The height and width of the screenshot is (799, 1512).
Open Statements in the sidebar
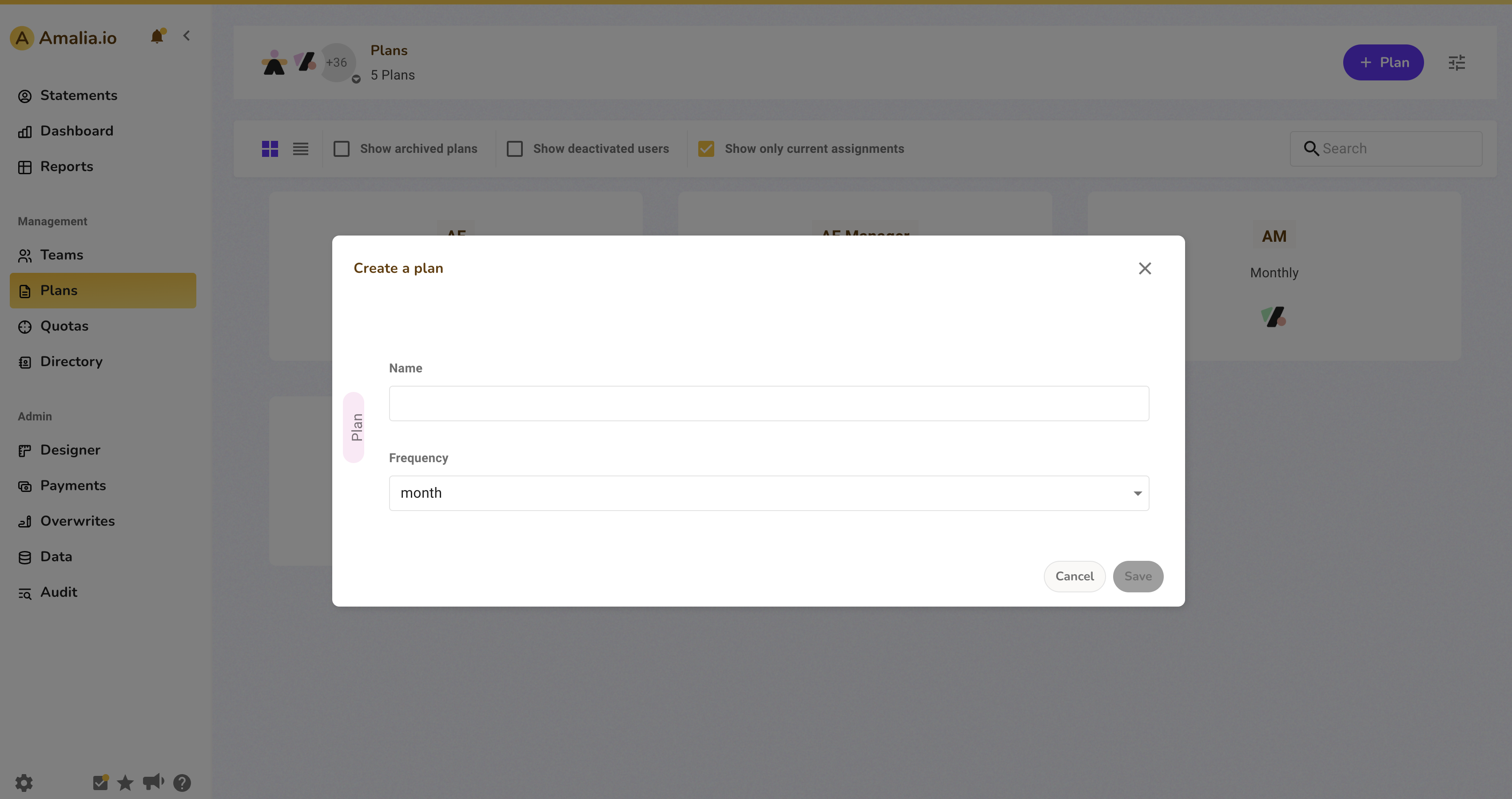pos(103,96)
